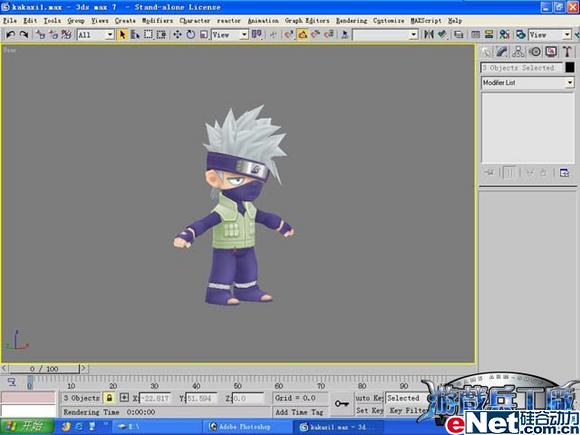Toggle Window/Crossing selection mode
Image resolution: width=580 pixels, height=435 pixels.
tap(161, 35)
